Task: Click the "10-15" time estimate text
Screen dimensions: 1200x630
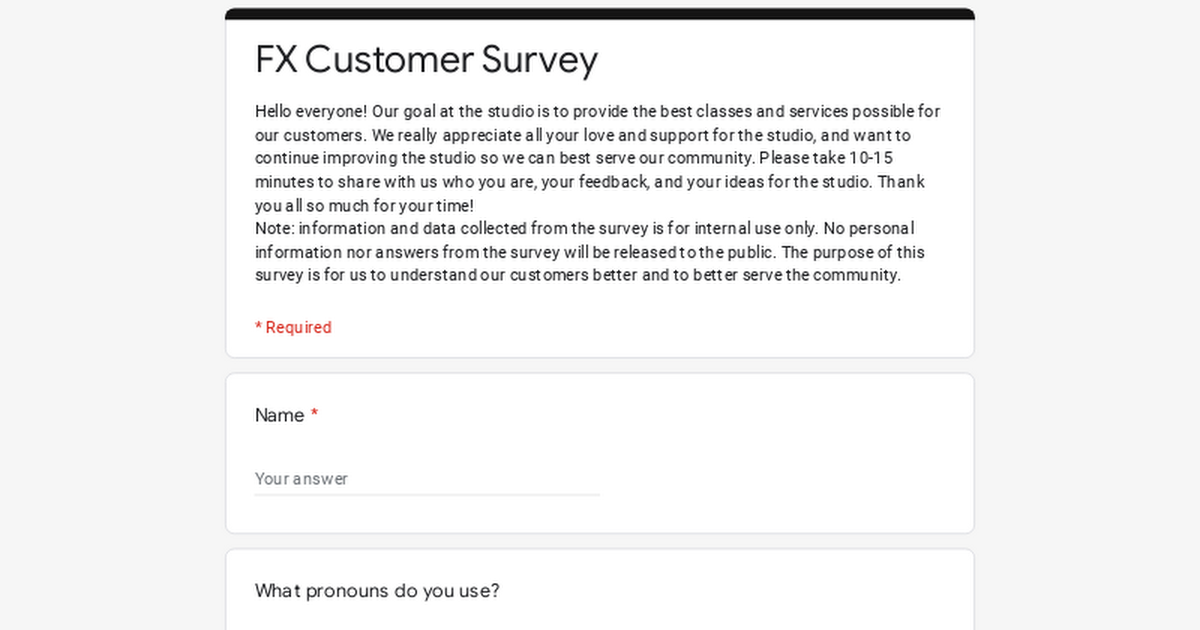Action: tap(871, 159)
